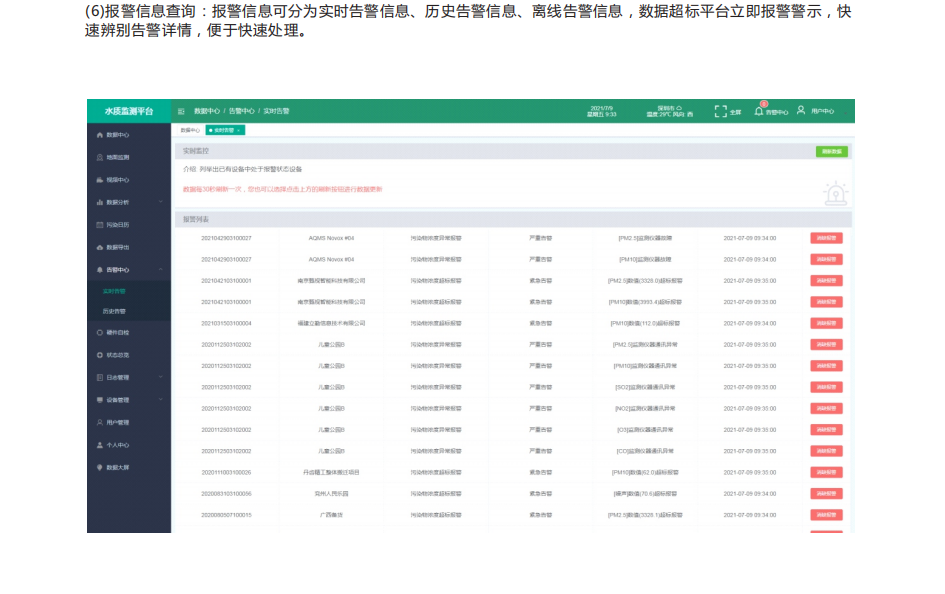Viewport: 945px width, 594px height.
Task: Clear alarm for [NO2]监测仪器通讯异常 row
Action: [826, 408]
